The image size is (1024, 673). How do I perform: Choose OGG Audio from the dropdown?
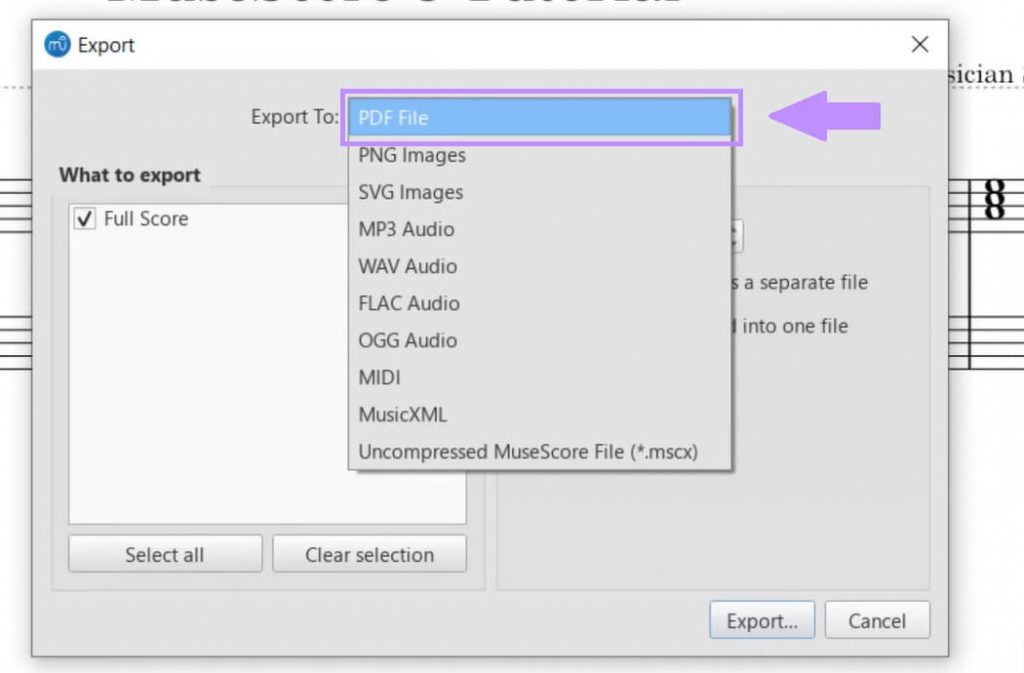coord(407,340)
